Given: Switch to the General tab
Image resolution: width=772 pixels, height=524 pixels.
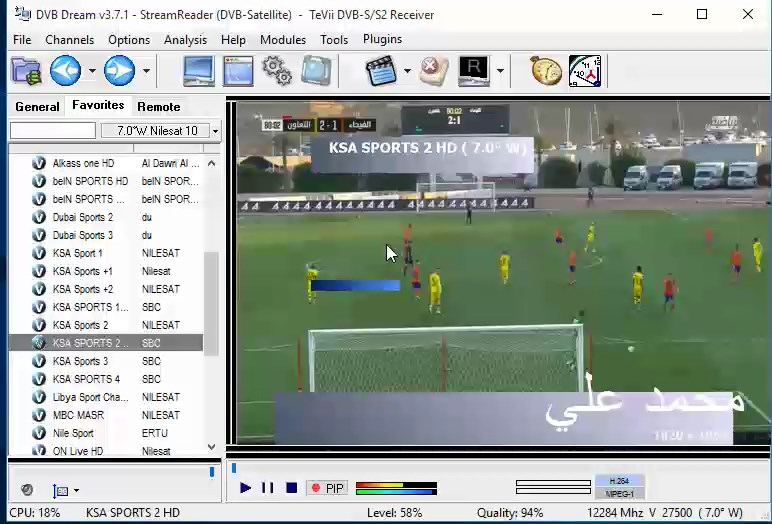Looking at the screenshot, I should (x=37, y=106).
